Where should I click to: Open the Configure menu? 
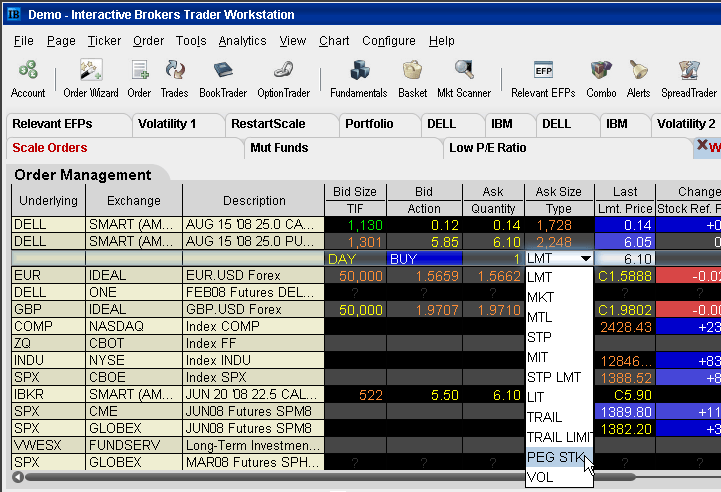[389, 41]
